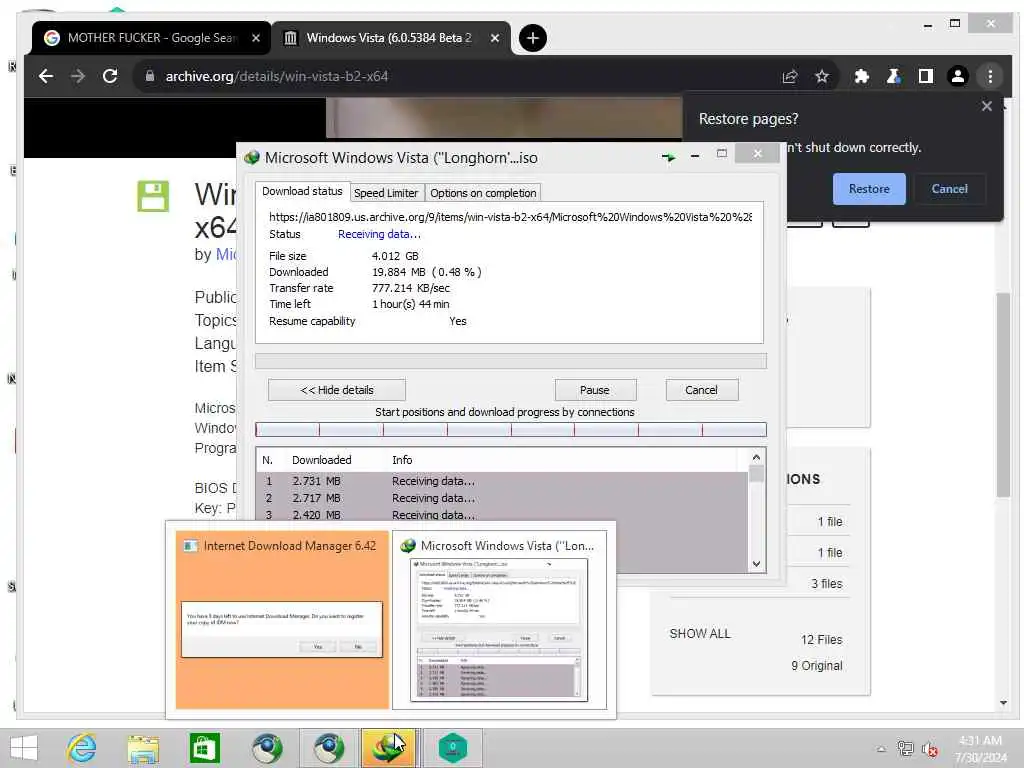Click the IDM green arrow icon in title bar
The height and width of the screenshot is (768, 1024).
pyautogui.click(x=668, y=157)
